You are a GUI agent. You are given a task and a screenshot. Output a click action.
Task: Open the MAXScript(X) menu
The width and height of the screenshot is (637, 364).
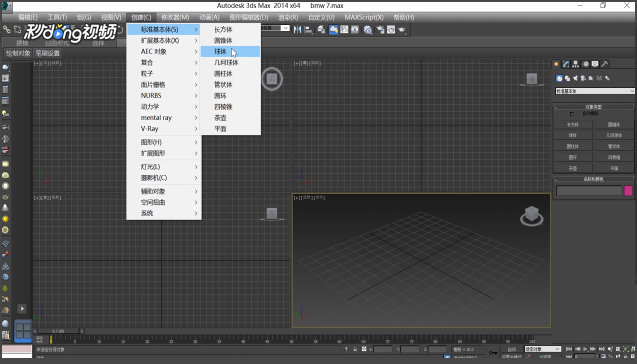[x=364, y=17]
